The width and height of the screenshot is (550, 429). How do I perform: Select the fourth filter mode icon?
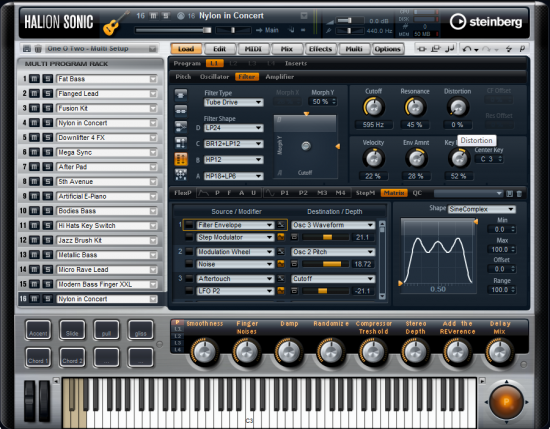click(181, 142)
